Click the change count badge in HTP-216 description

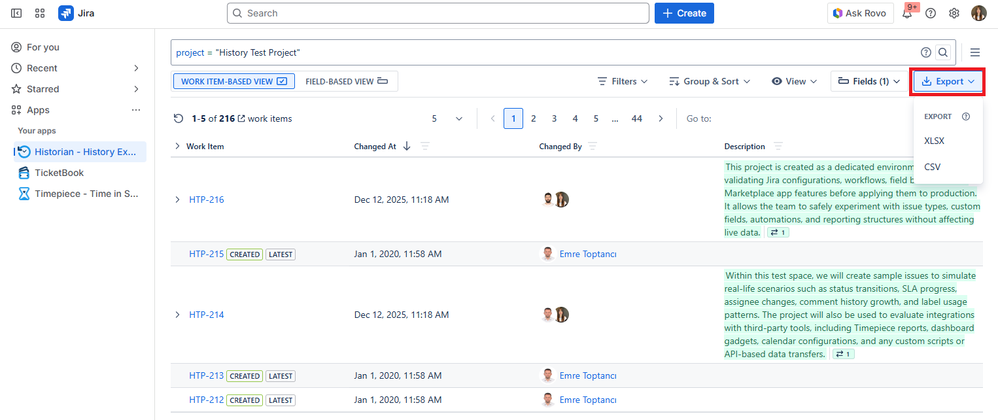778,233
